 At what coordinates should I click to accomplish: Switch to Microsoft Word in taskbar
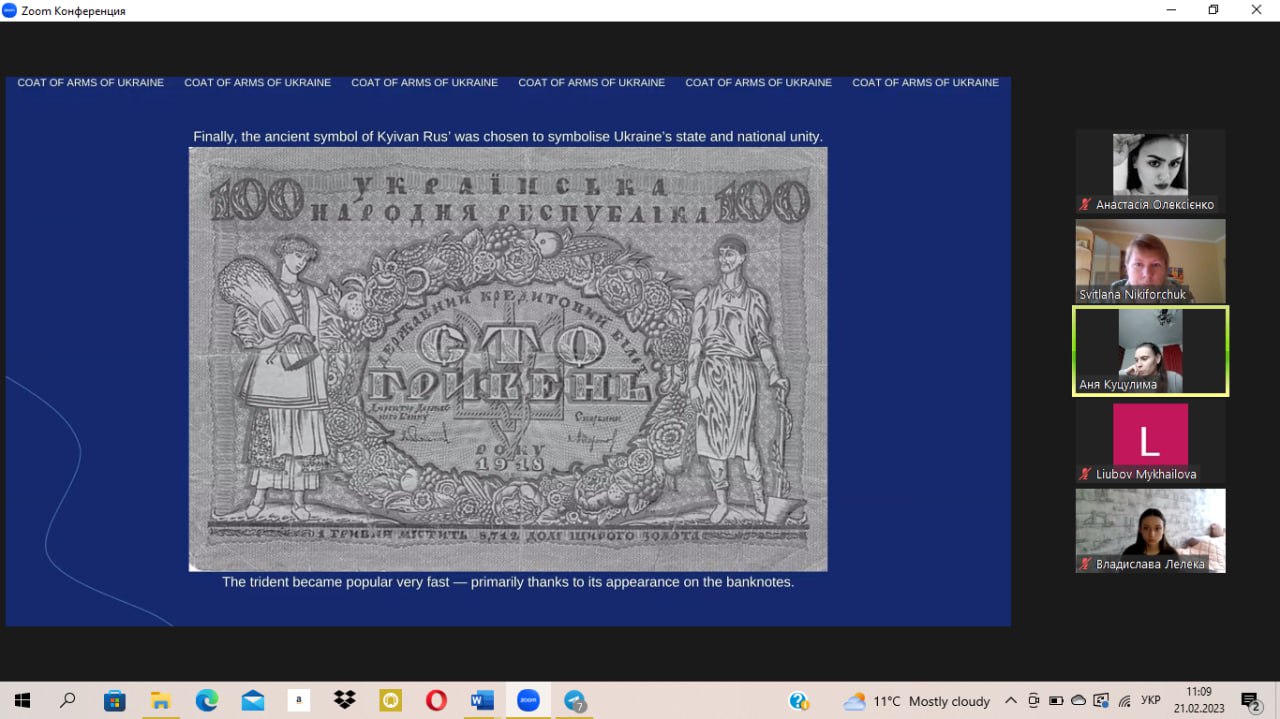pos(482,701)
